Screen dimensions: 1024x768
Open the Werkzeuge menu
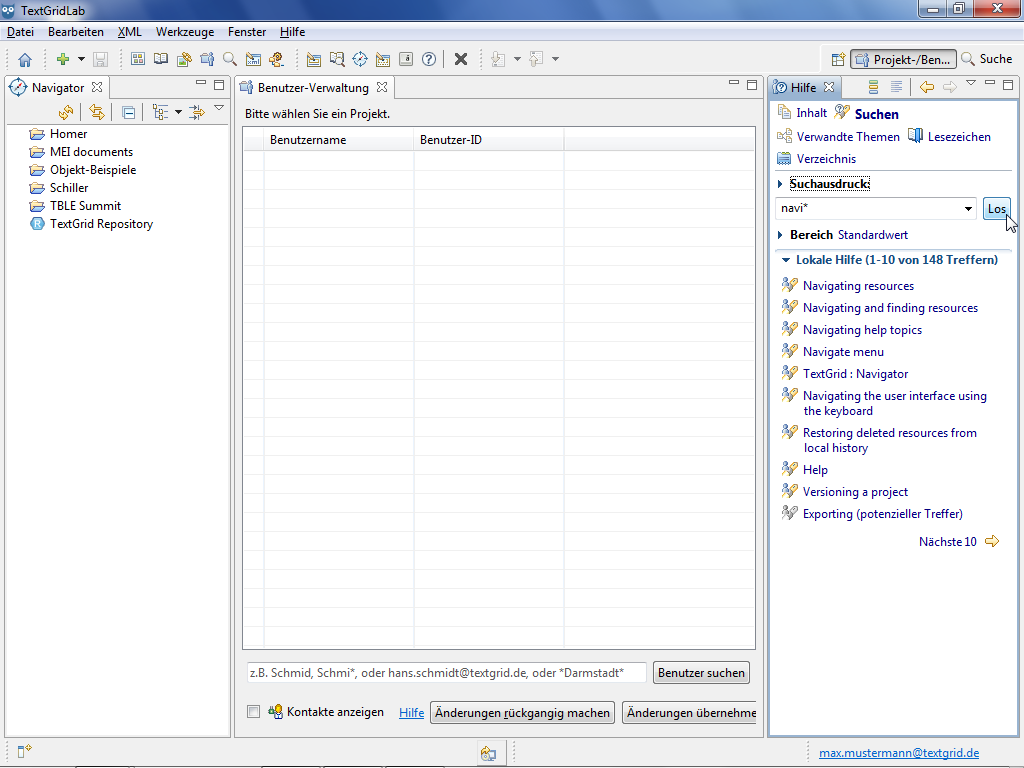184,32
